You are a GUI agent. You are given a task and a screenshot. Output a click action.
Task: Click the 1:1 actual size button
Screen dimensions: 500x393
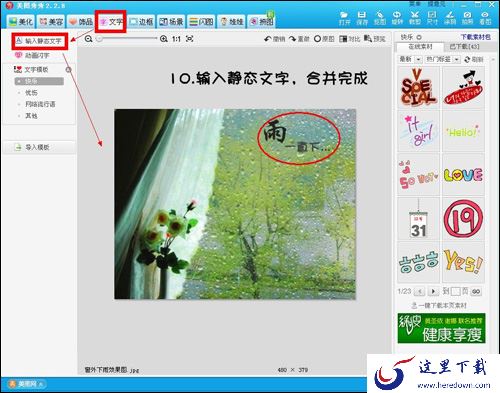tap(176, 39)
